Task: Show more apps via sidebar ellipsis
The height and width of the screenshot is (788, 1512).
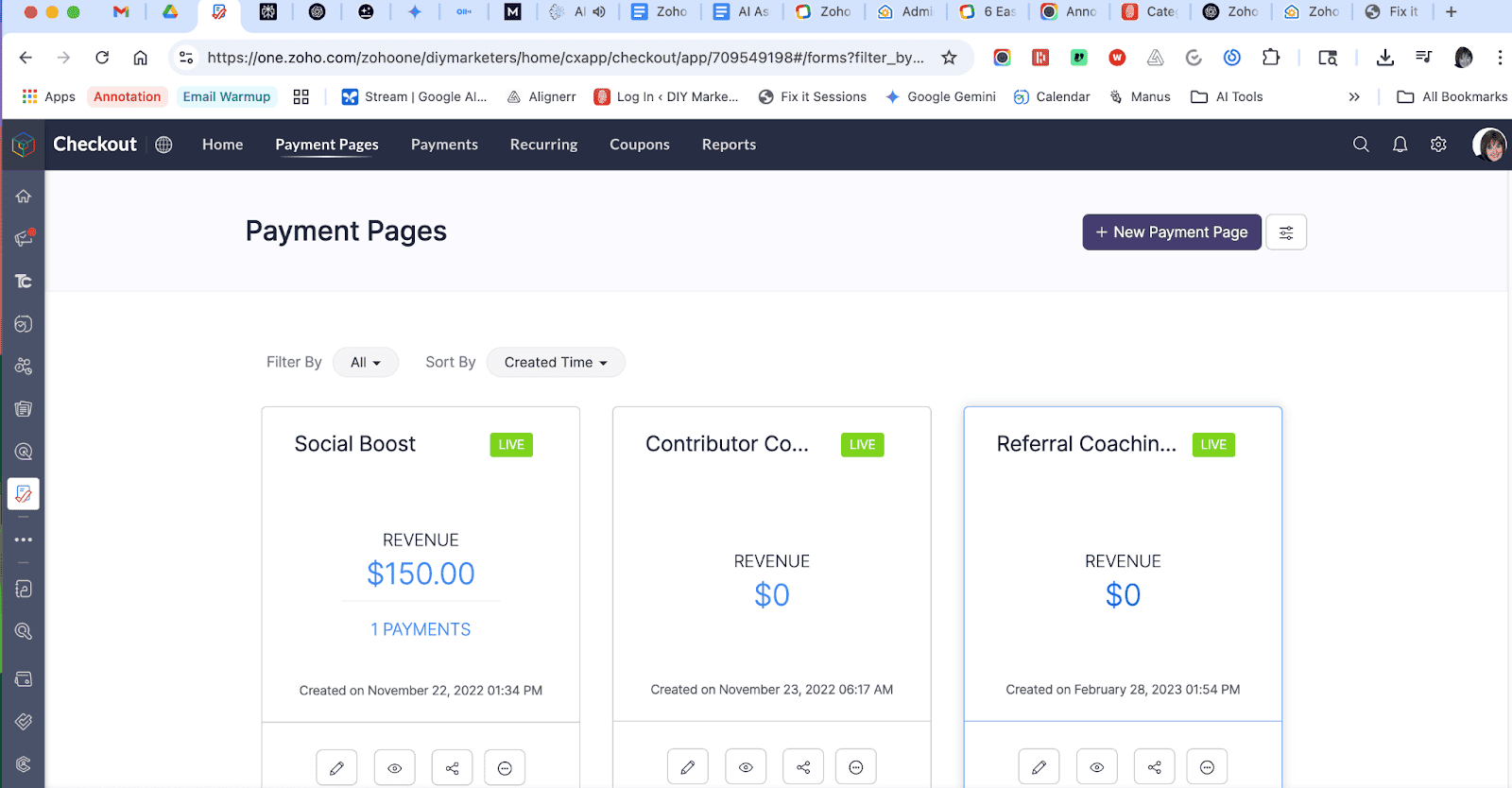Action: tap(24, 540)
